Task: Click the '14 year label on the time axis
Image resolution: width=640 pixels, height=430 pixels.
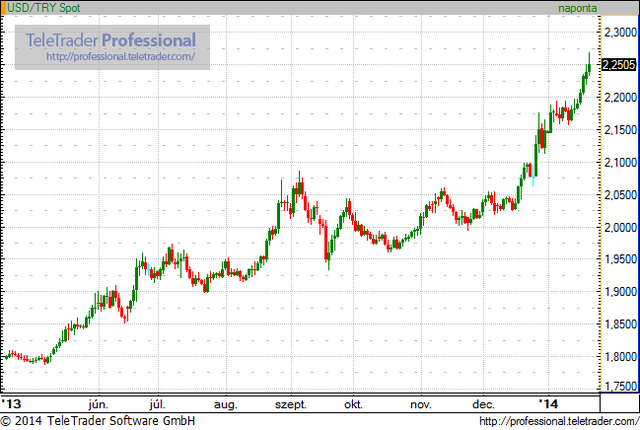Action: coord(548,404)
